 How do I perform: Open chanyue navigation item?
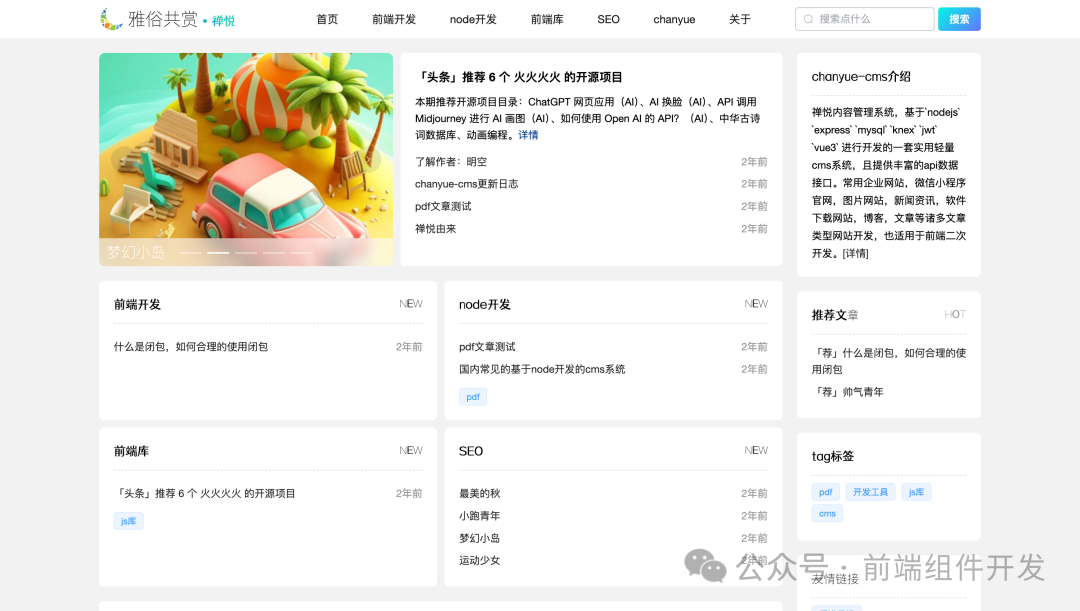674,19
